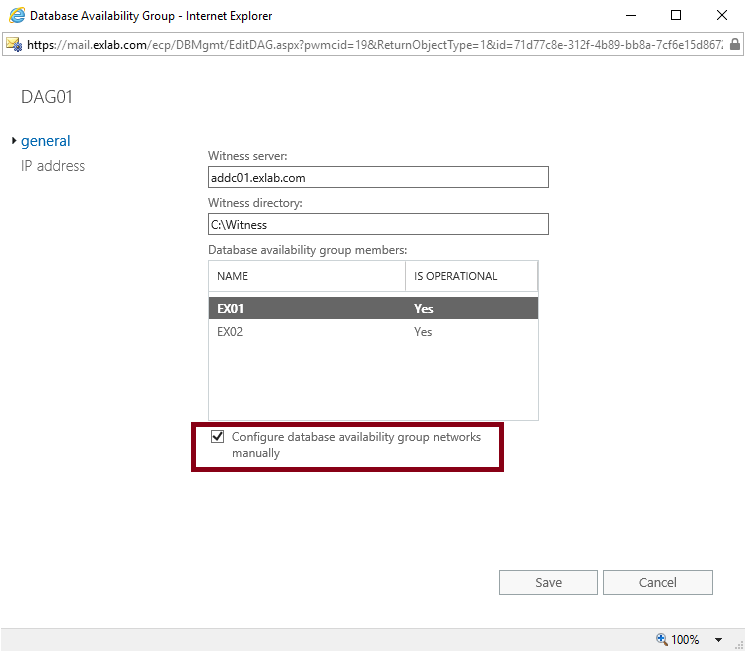Viewport: 746px width, 652px height.
Task: Click the Save button
Action: [548, 582]
